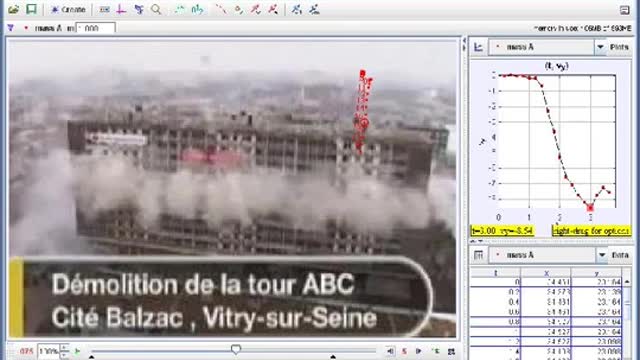Click the Save icon in toolbar
Viewport: 640px width, 360px height.
pos(31,9)
